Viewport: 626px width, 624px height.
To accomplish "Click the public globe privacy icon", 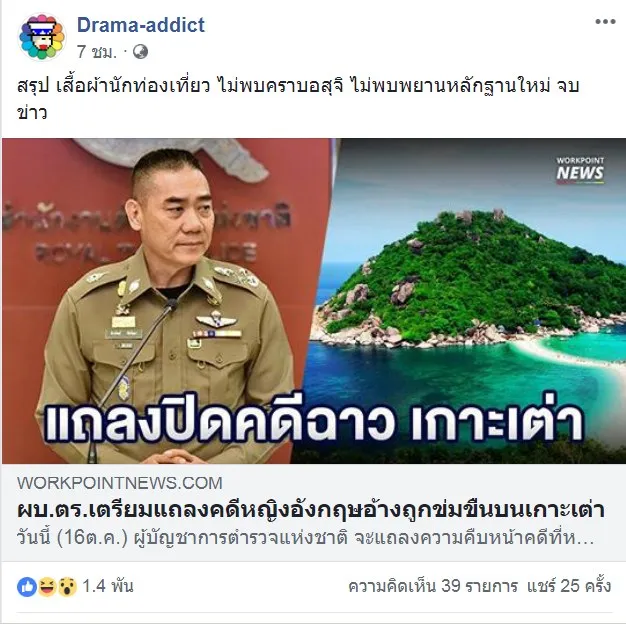I will pos(140,52).
